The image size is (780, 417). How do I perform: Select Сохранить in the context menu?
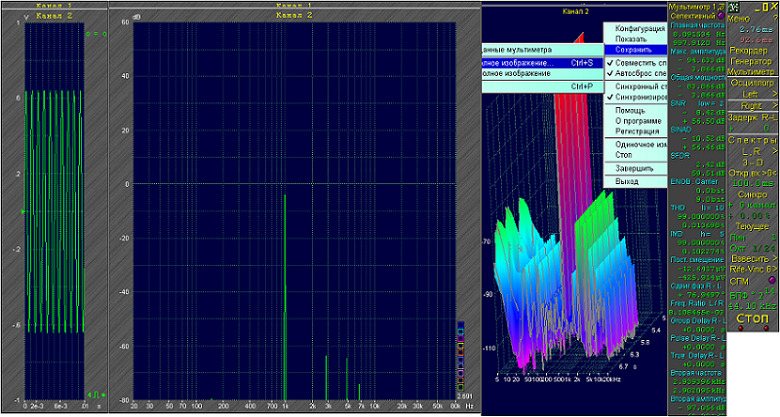click(635, 48)
